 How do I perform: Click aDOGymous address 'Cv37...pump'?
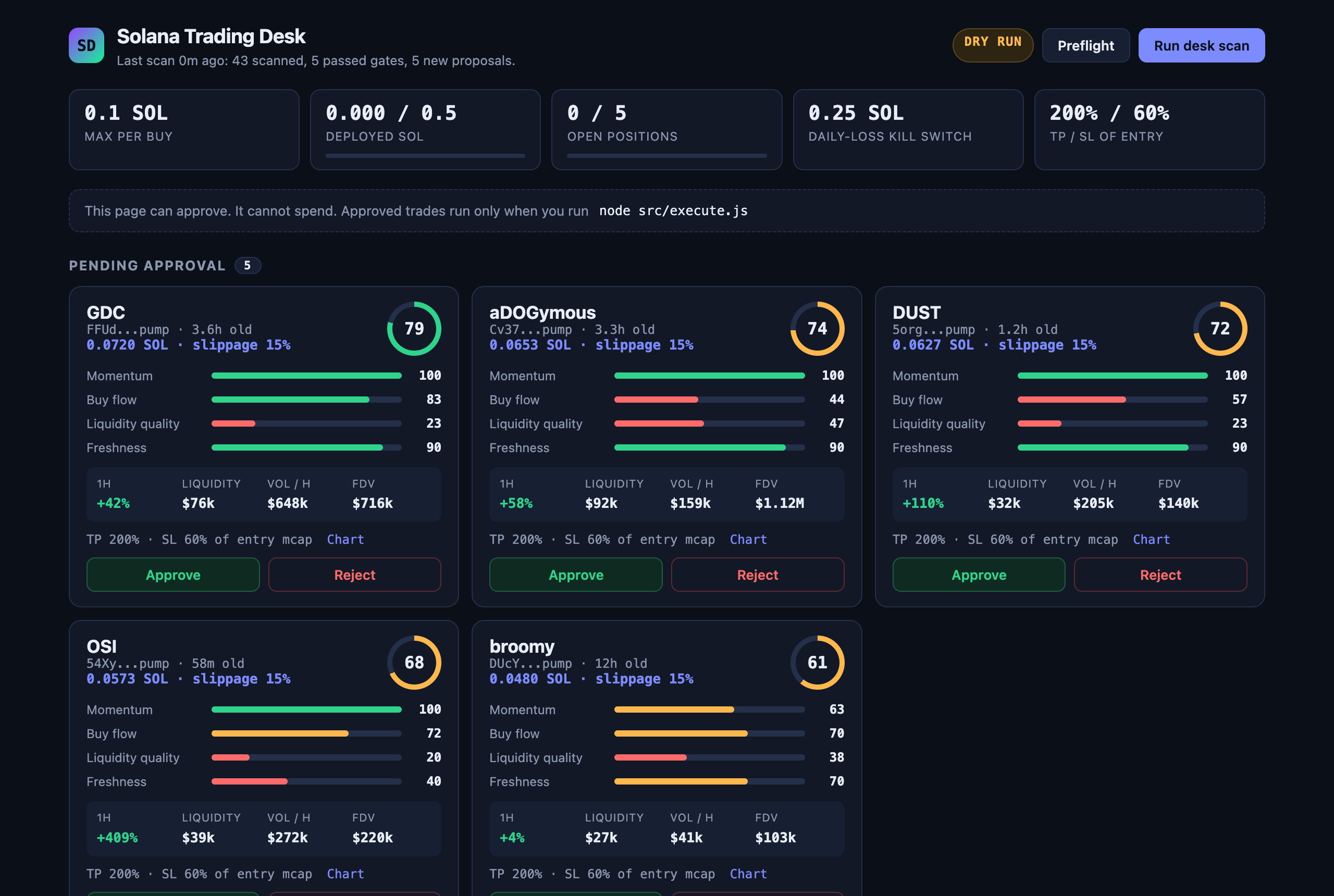[531, 329]
